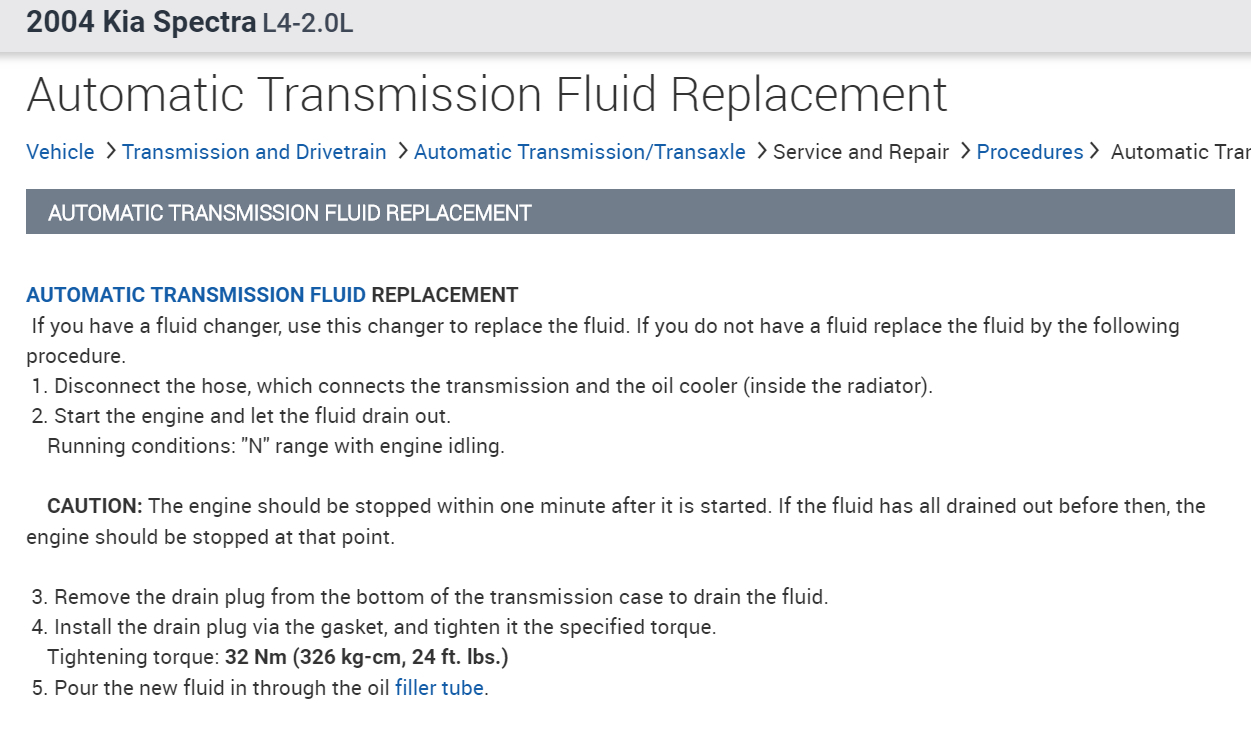
Task: Click chevron before Service and Repair
Action: [761, 152]
